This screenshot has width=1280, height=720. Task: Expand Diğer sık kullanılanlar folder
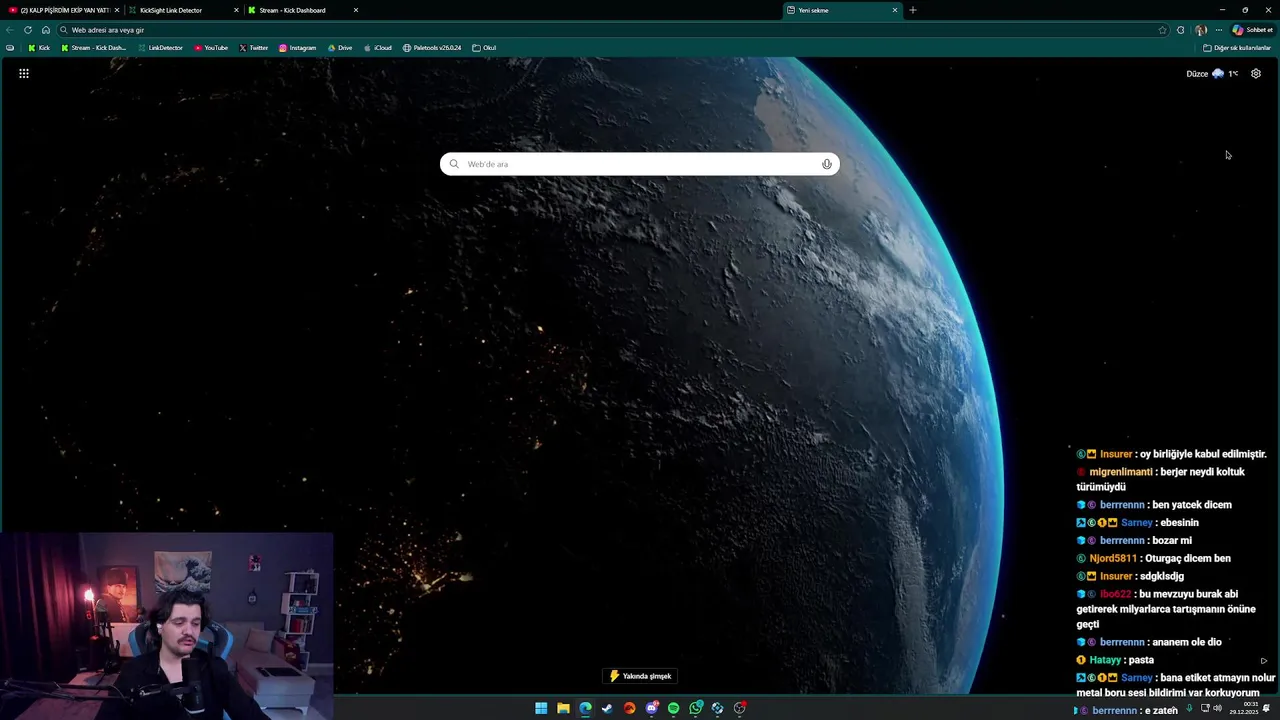[x=1237, y=48]
